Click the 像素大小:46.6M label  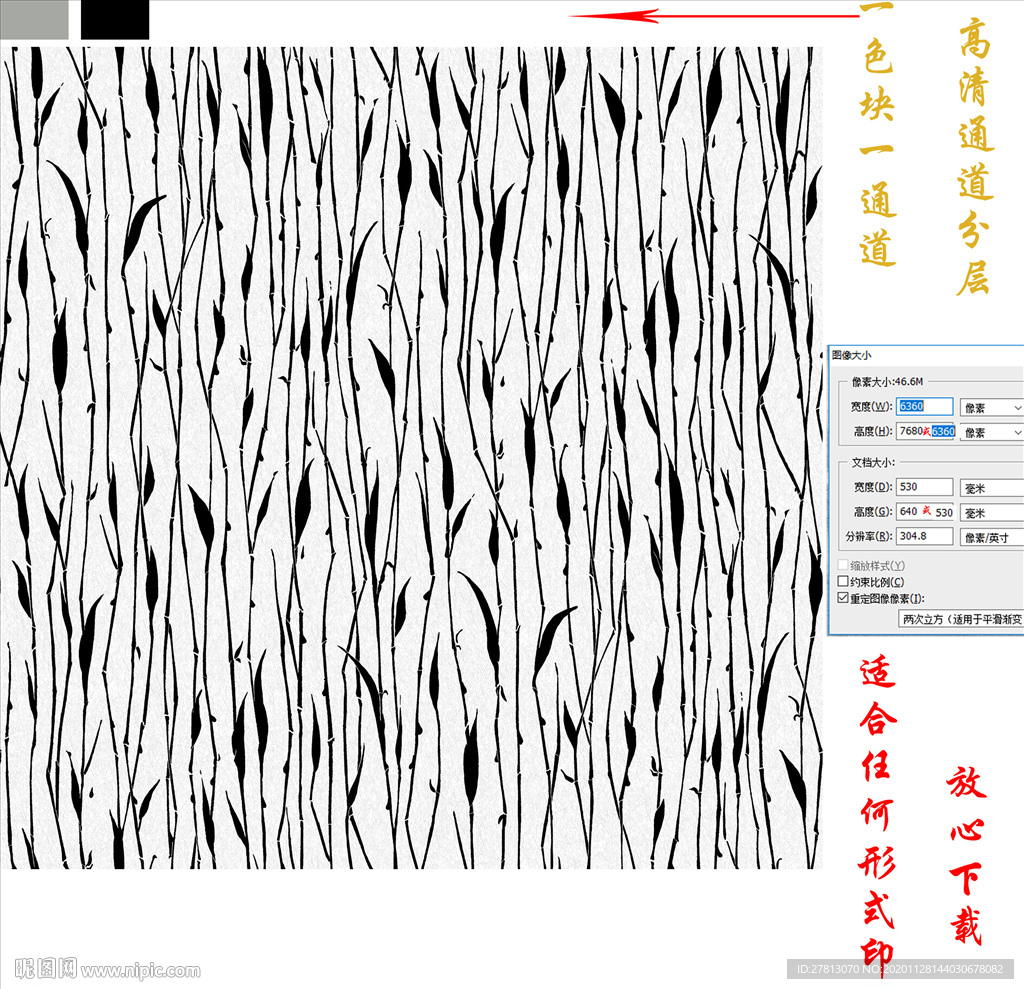(x=887, y=381)
